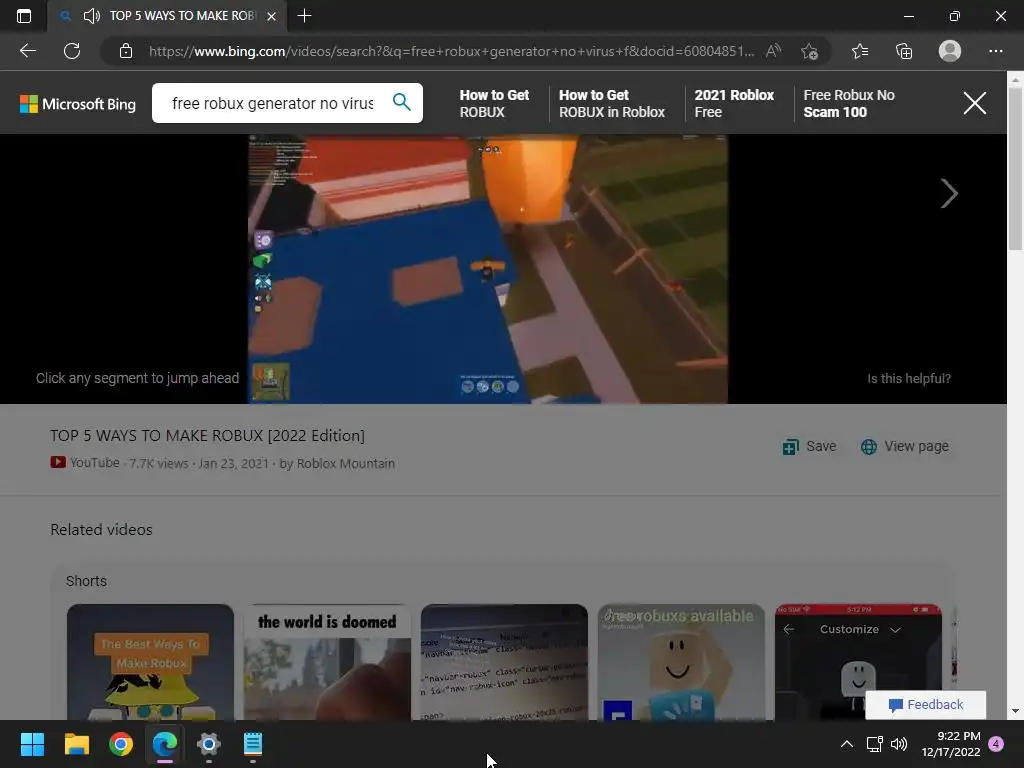Open Read aloud icon in address bar
Screen dimensions: 1024x768
coord(773,51)
